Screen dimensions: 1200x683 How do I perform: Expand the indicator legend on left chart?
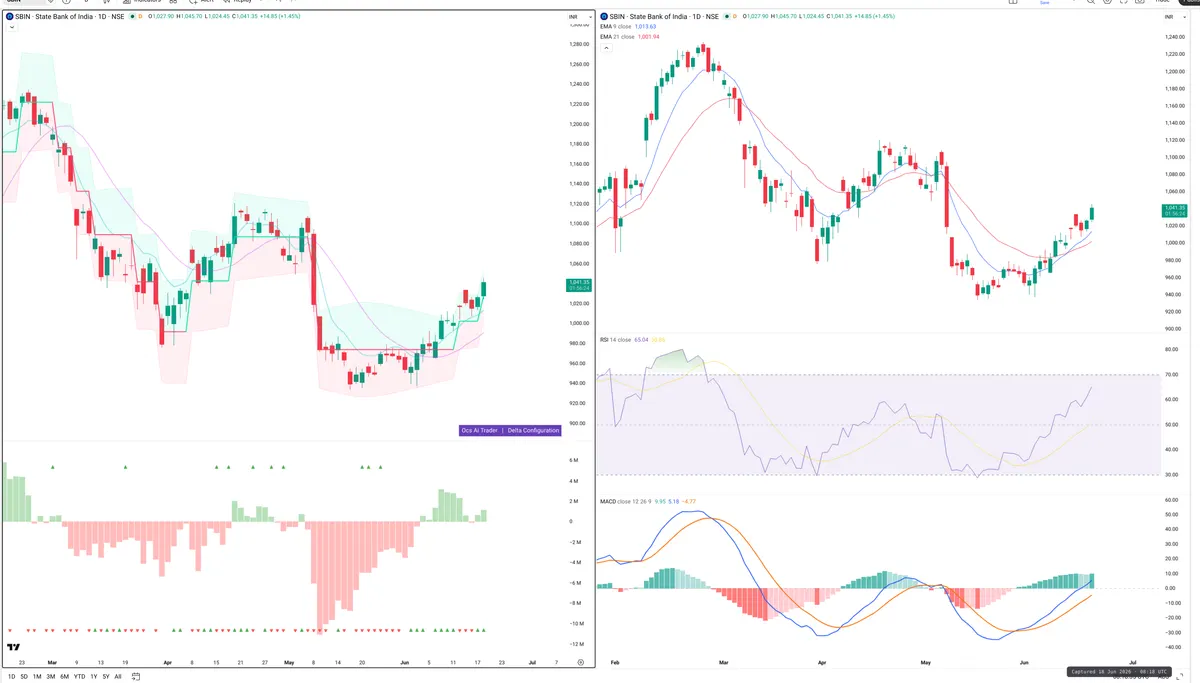(x=10, y=28)
